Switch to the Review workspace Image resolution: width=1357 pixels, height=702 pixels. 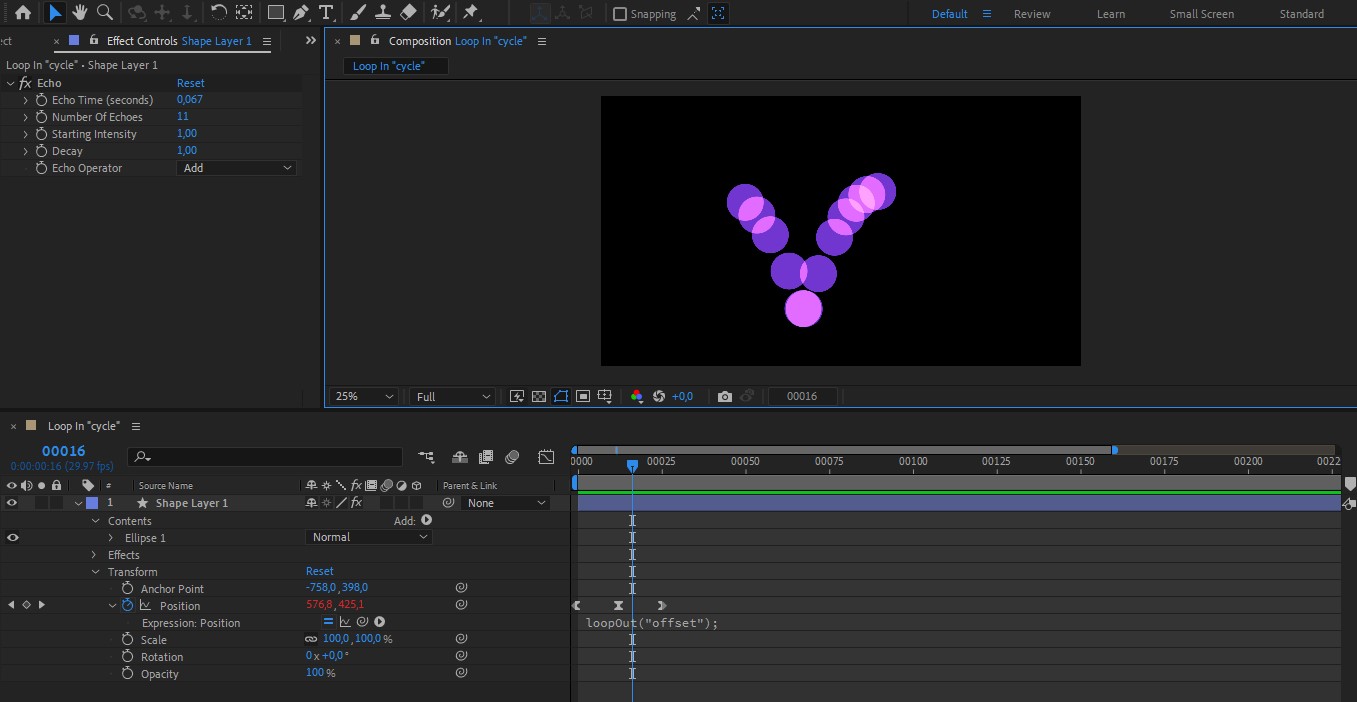pos(1031,14)
